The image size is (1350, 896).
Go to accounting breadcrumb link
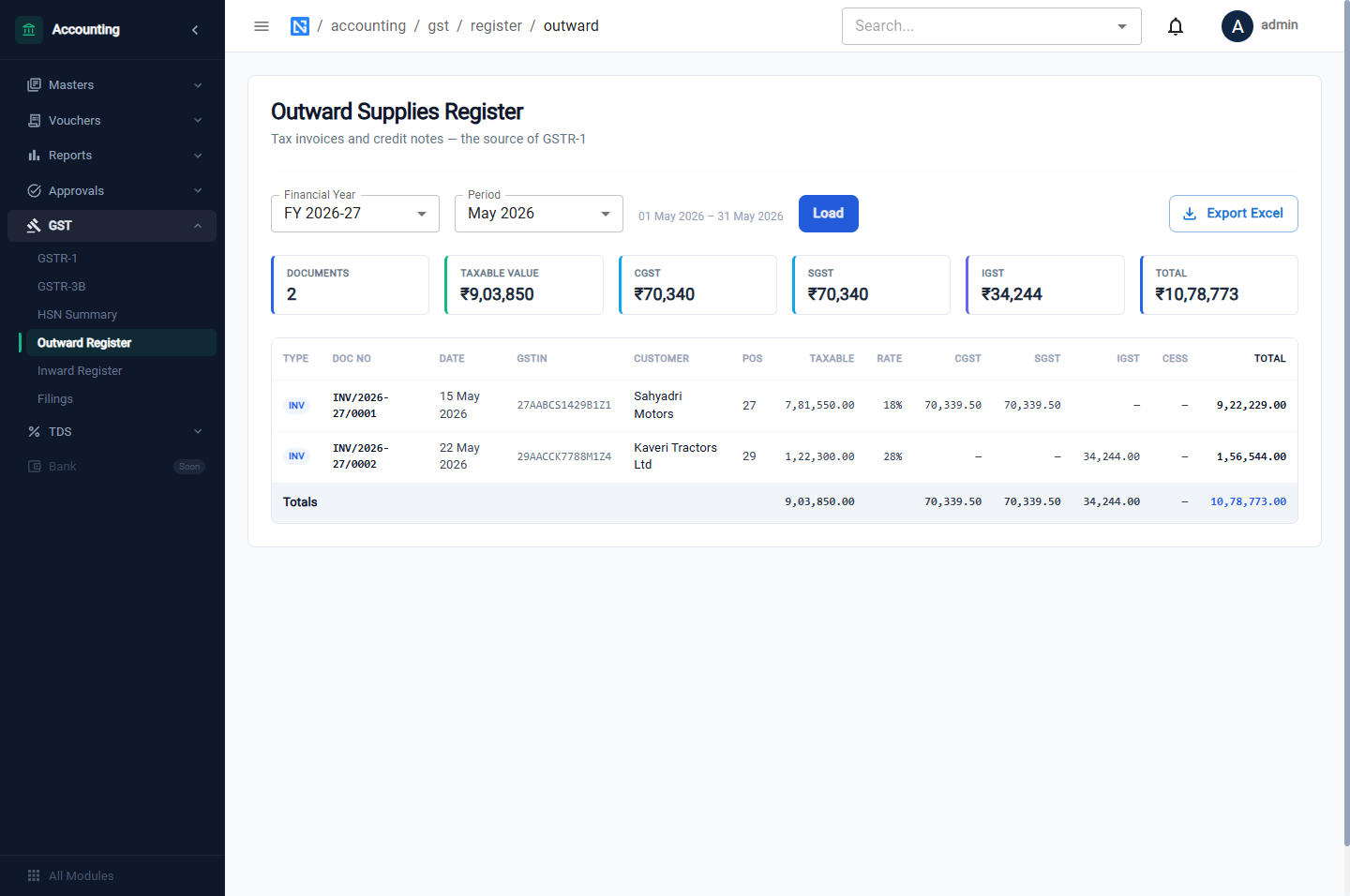click(x=368, y=26)
